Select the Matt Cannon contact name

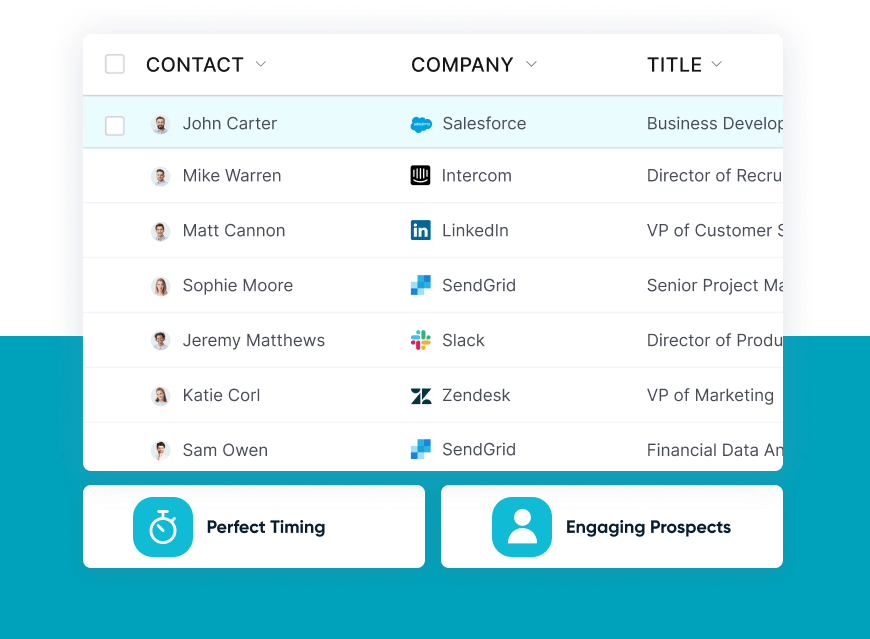pos(233,230)
